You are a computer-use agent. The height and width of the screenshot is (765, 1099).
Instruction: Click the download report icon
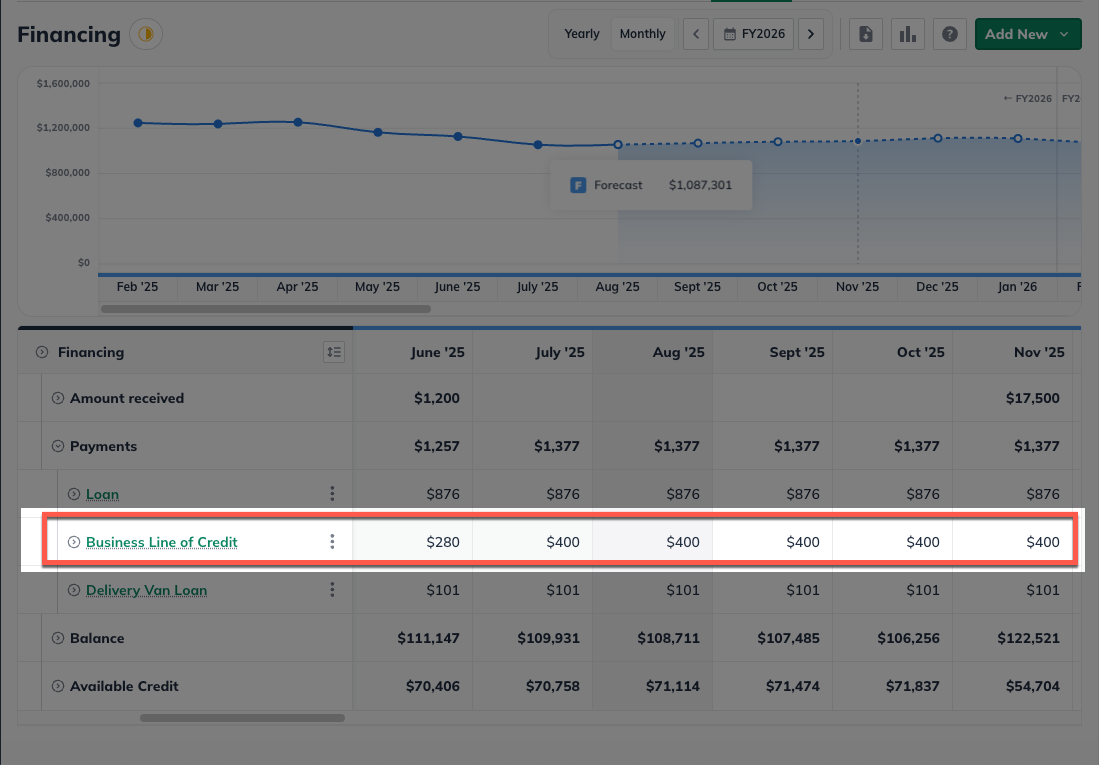tap(866, 34)
